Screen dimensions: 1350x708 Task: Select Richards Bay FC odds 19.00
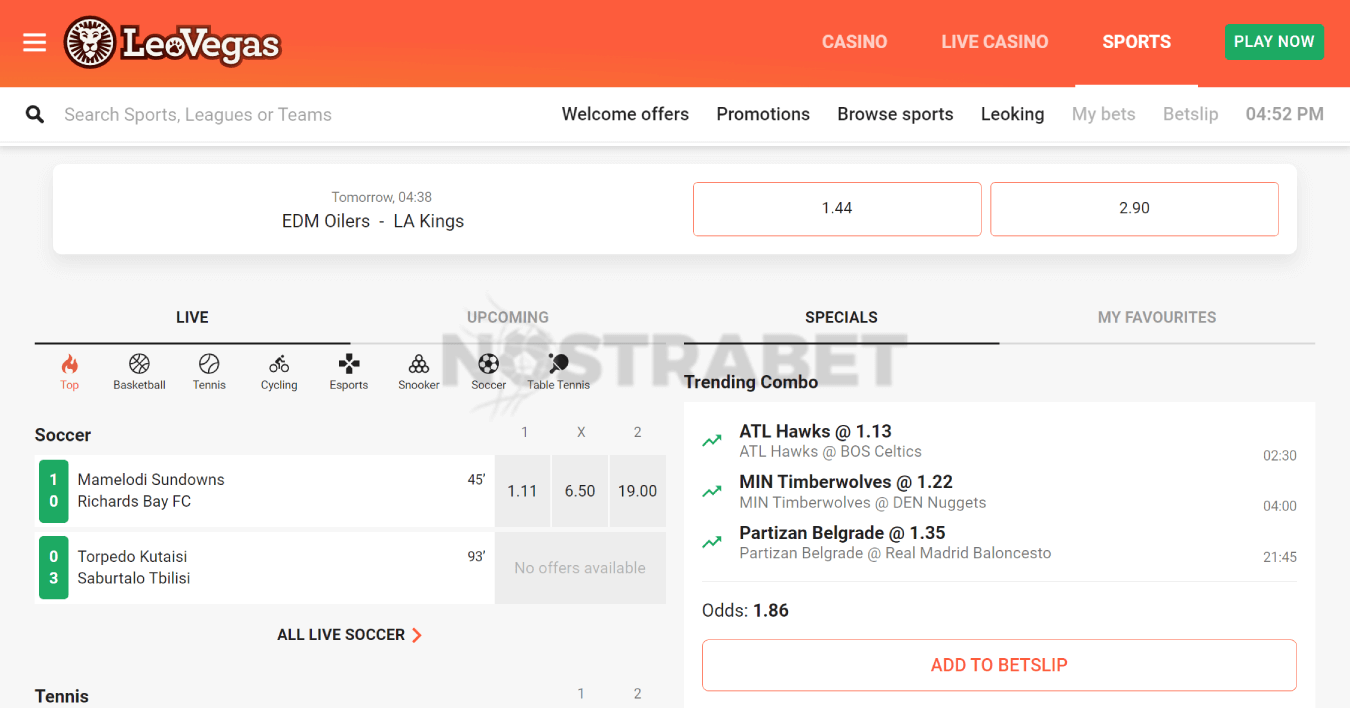[638, 491]
